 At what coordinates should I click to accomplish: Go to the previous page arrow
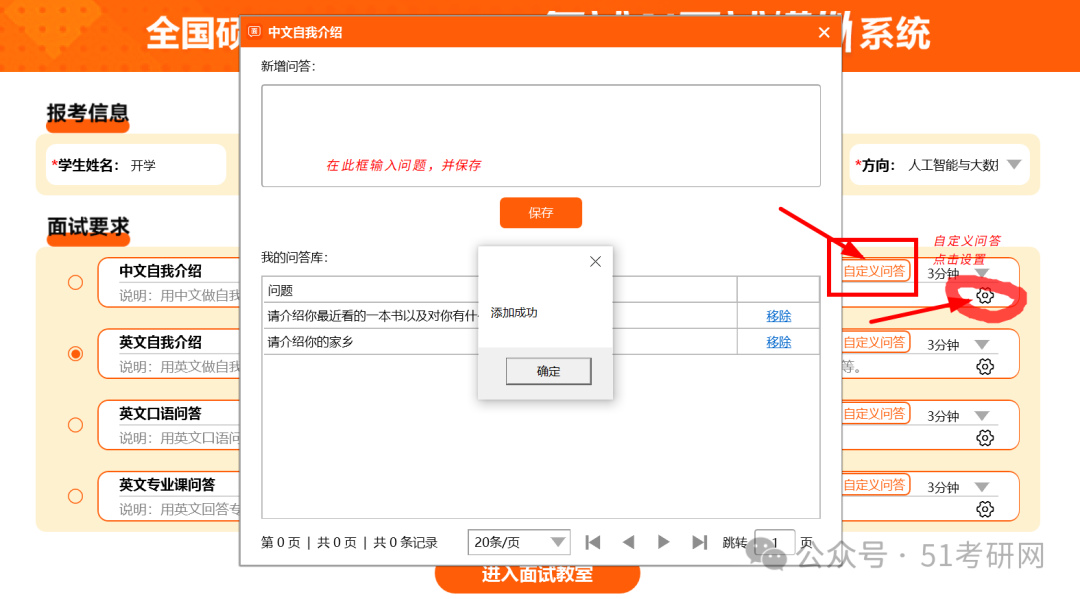(628, 542)
